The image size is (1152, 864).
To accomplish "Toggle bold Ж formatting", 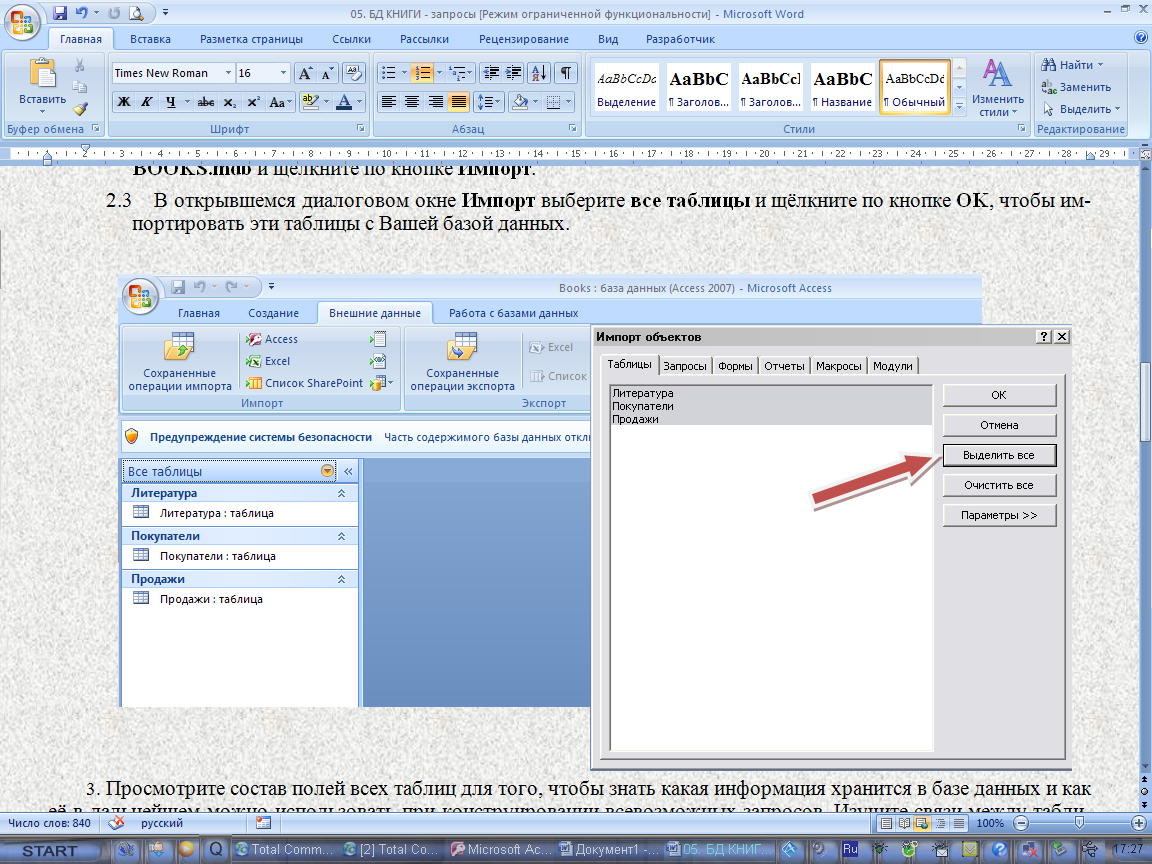I will 124,102.
